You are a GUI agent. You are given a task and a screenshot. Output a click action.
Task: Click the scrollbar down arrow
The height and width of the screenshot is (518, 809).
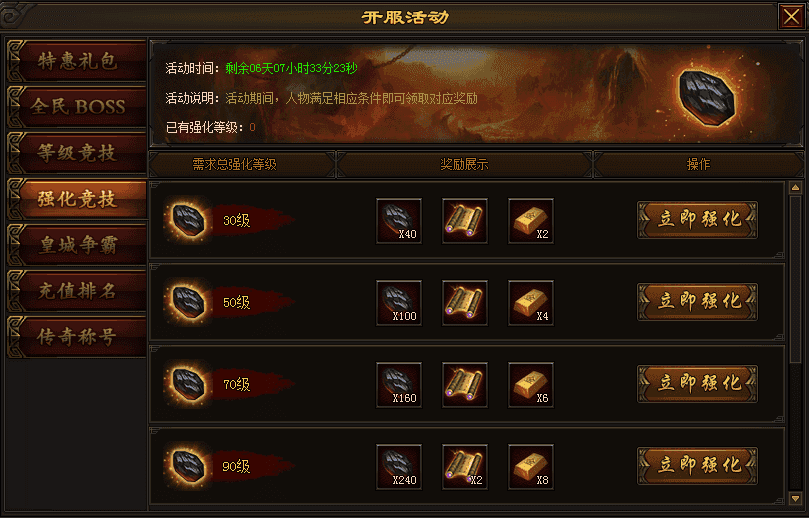tap(795, 498)
